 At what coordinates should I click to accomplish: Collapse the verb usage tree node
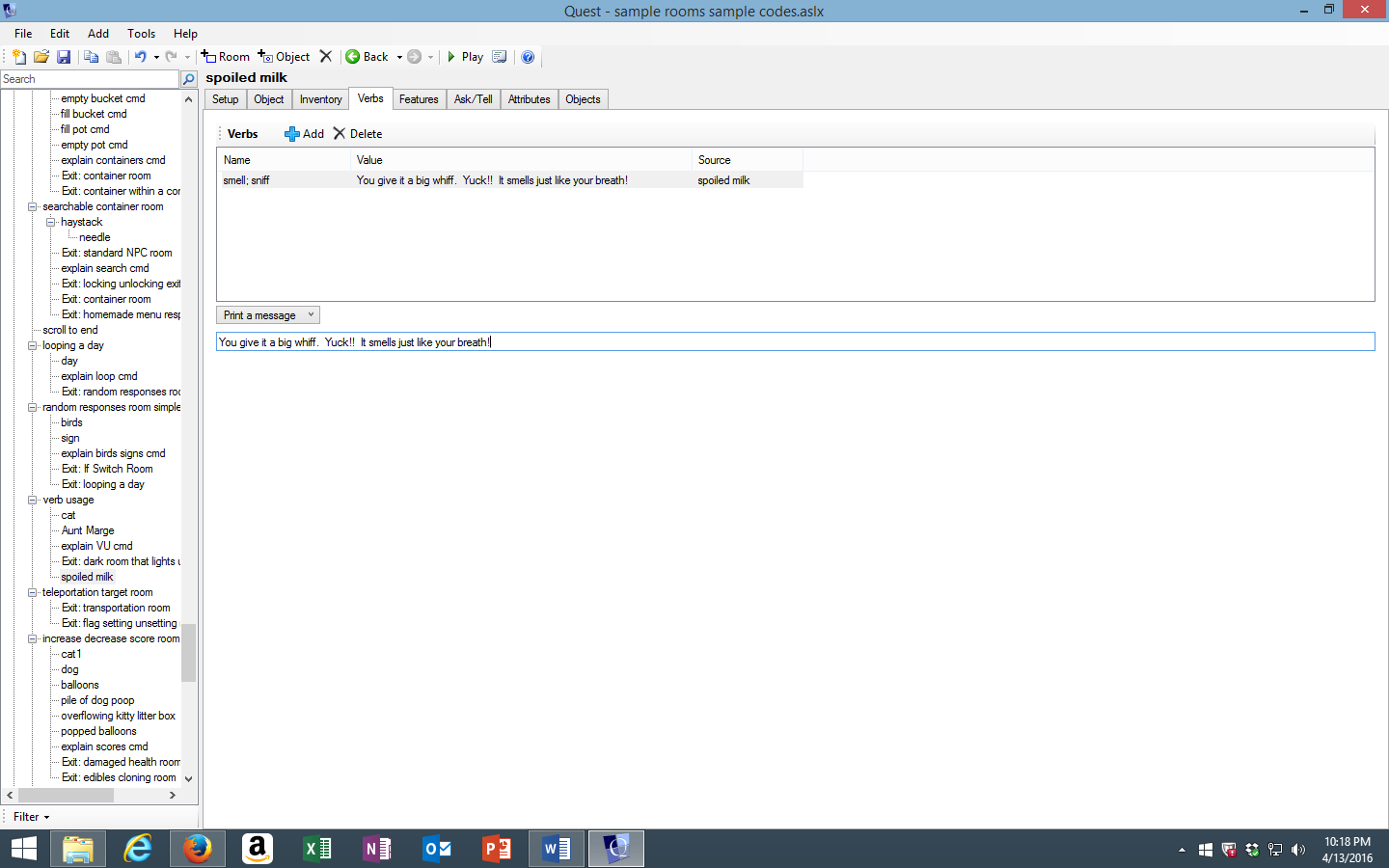(32, 500)
